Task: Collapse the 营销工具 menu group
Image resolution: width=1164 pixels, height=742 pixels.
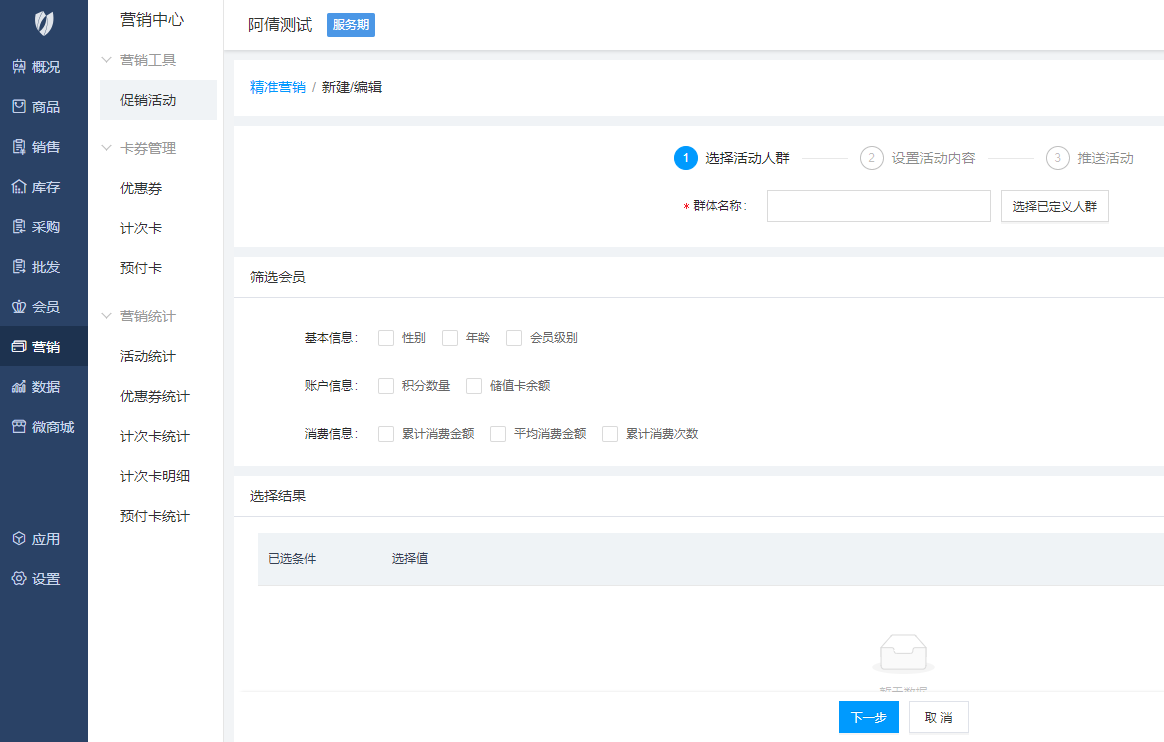Action: tap(107, 60)
